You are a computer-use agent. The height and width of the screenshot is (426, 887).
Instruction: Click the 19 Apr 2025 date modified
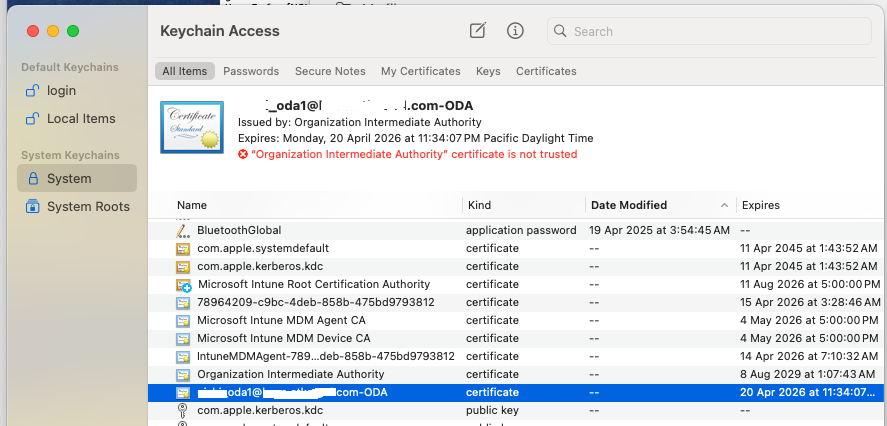tap(659, 230)
